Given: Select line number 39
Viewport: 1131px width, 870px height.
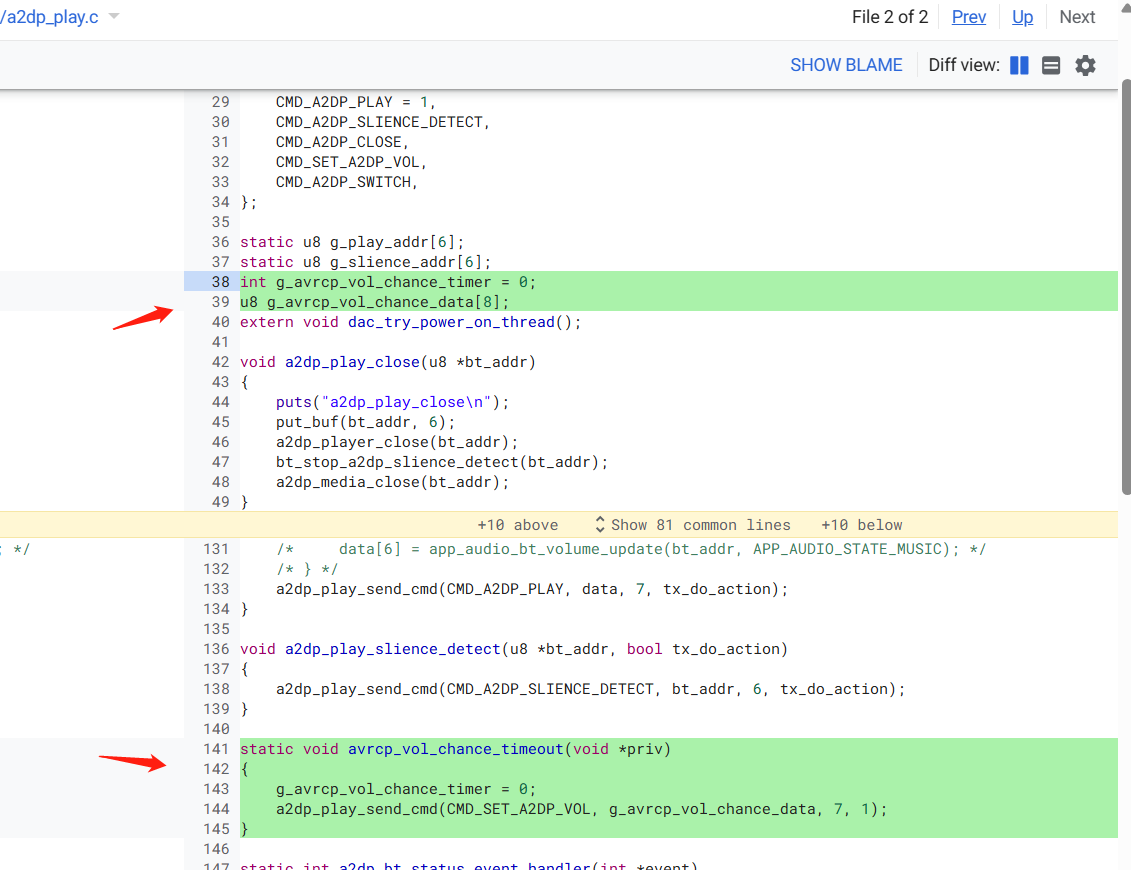Looking at the screenshot, I should (x=221, y=302).
